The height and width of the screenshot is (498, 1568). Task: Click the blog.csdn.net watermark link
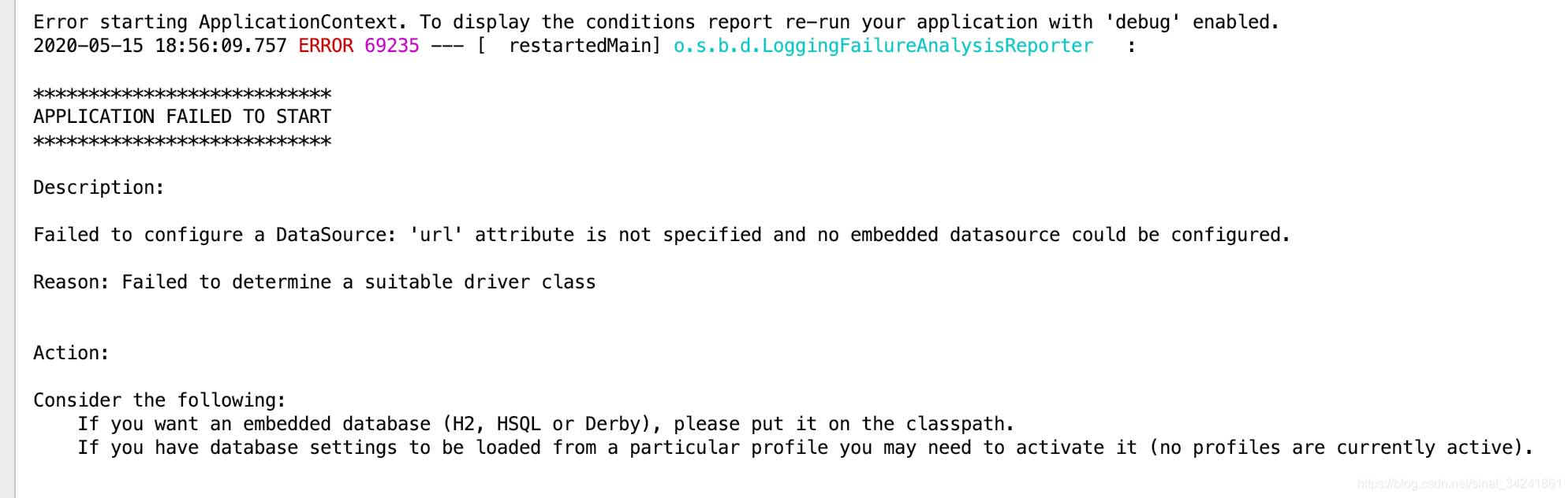click(x=1458, y=484)
